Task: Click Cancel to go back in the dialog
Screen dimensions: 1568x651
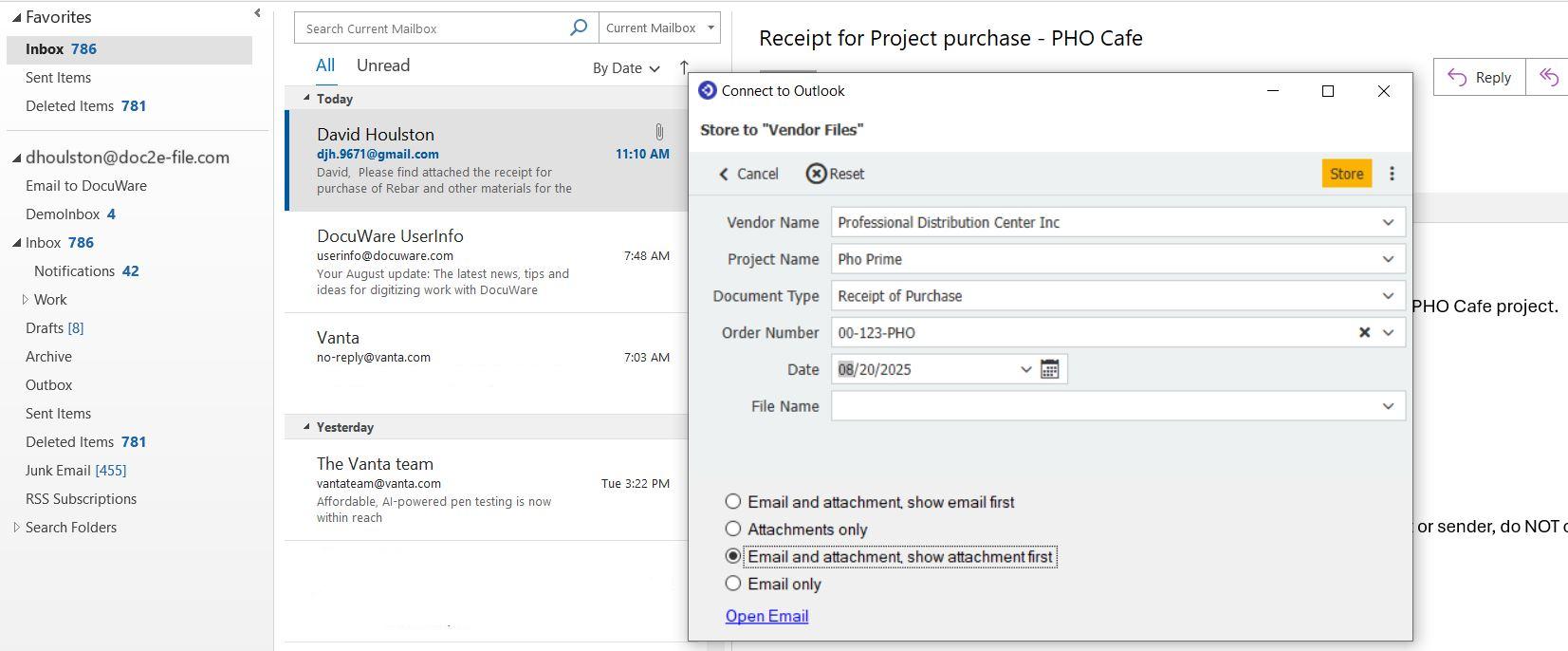Action: click(x=748, y=174)
